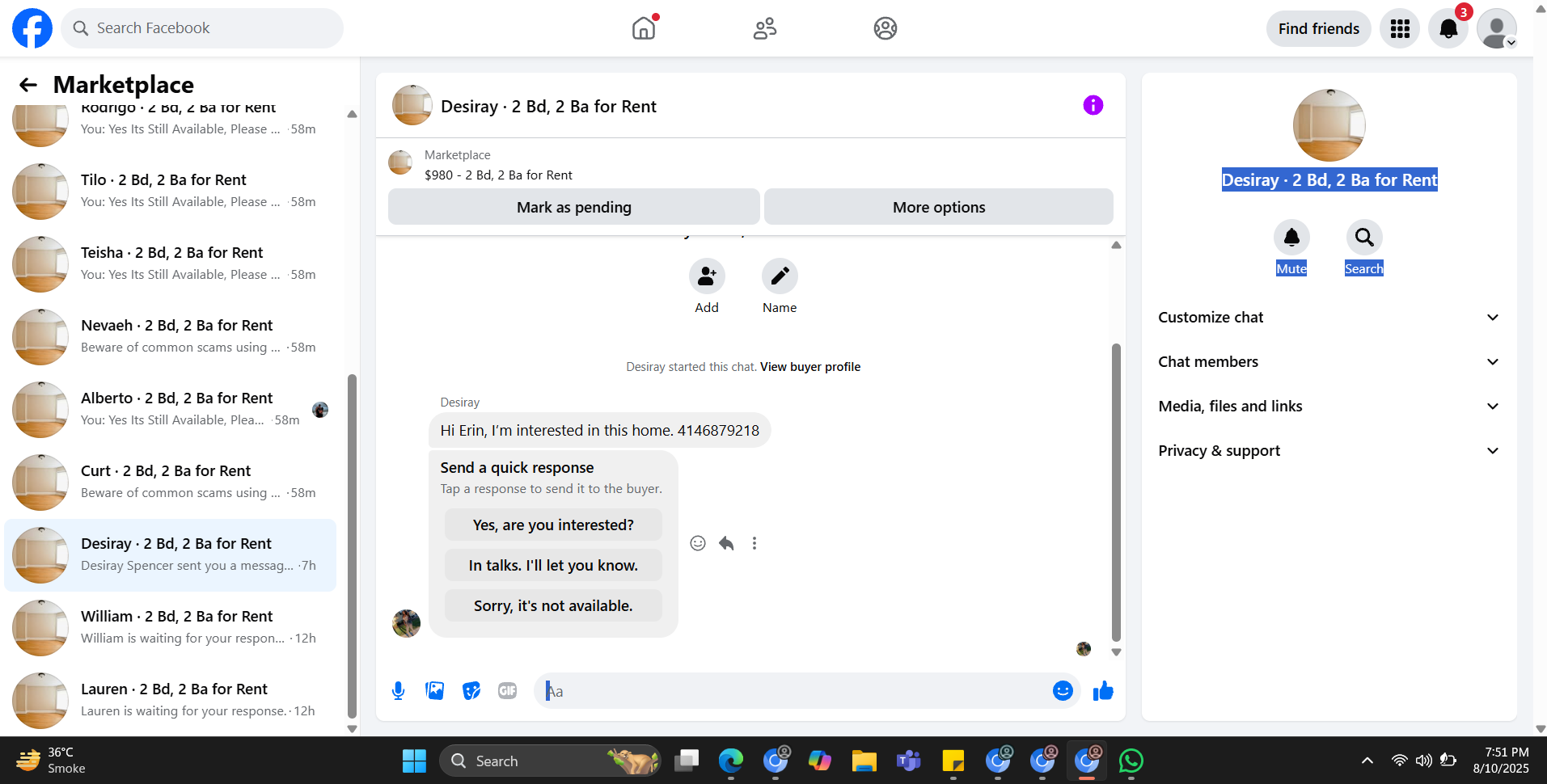
Task: Open the Nevaeh conversation
Action: coord(171,337)
